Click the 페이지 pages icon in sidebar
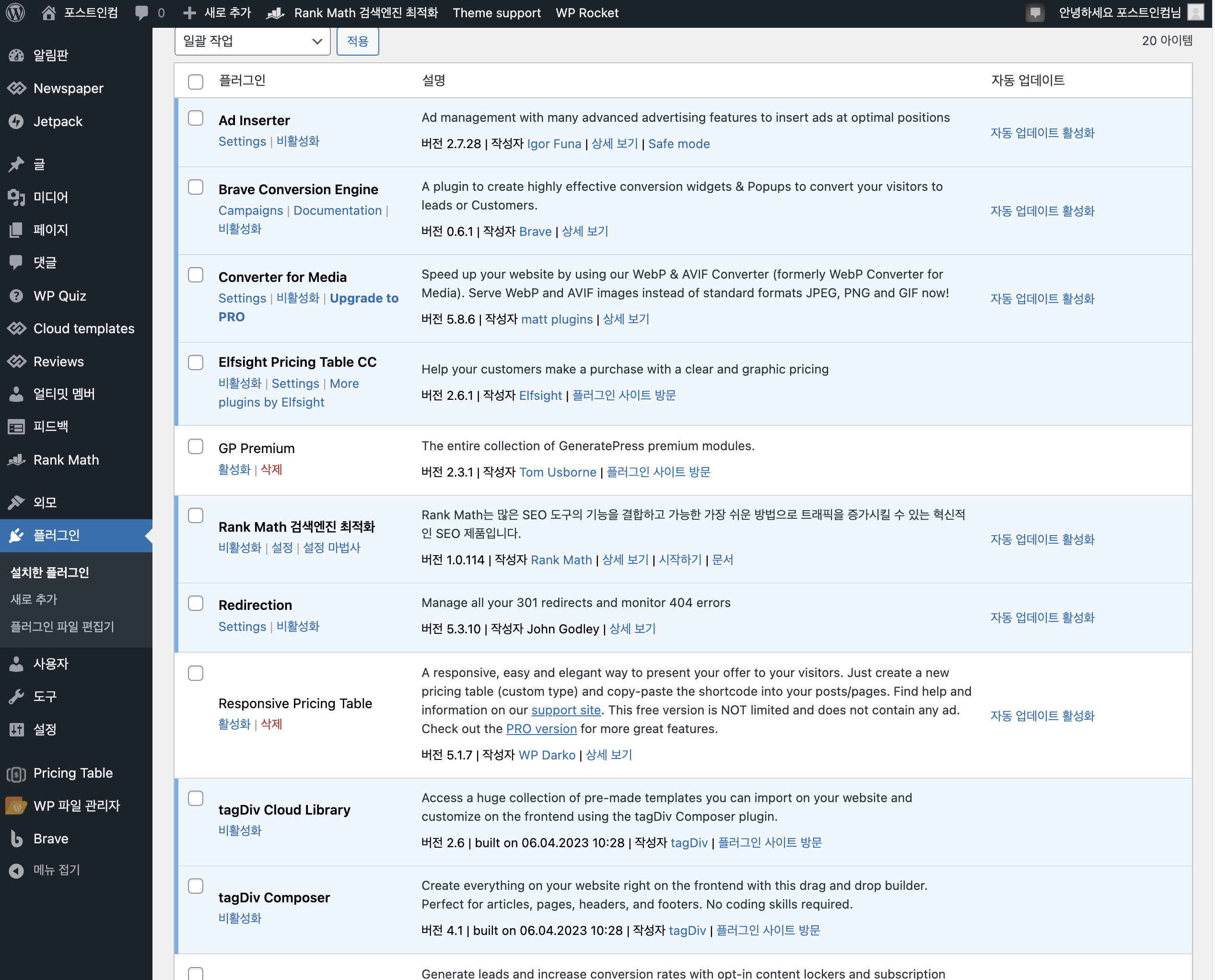The height and width of the screenshot is (980, 1215). [x=16, y=230]
